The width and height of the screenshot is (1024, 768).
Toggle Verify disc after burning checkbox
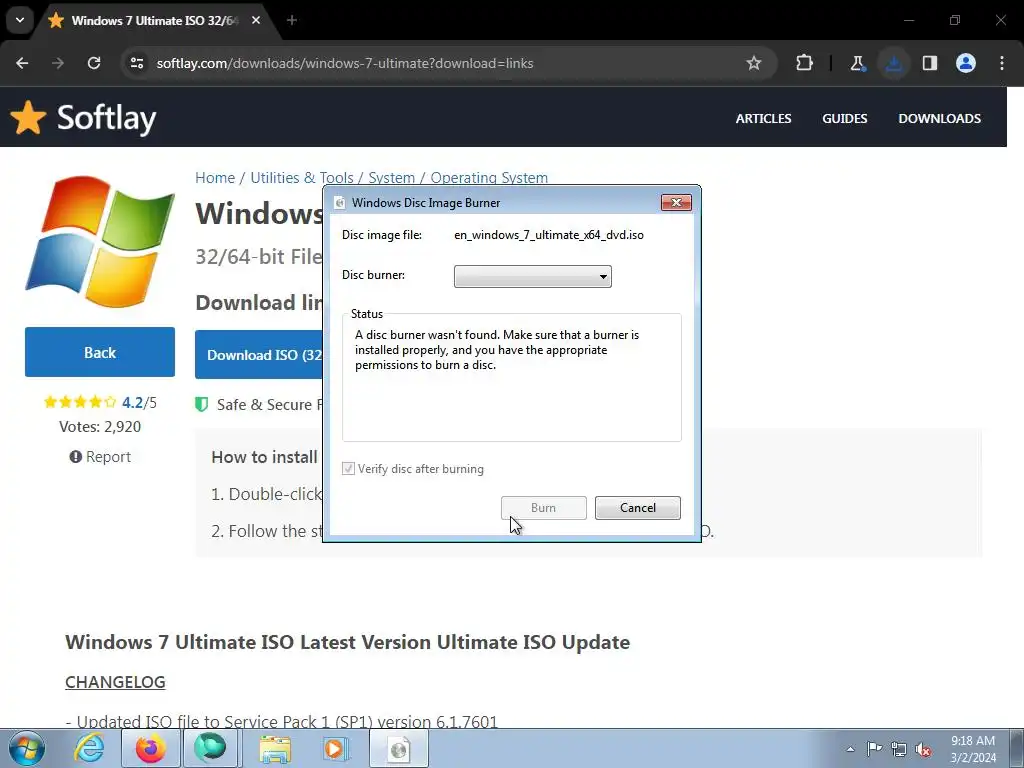[x=349, y=469]
